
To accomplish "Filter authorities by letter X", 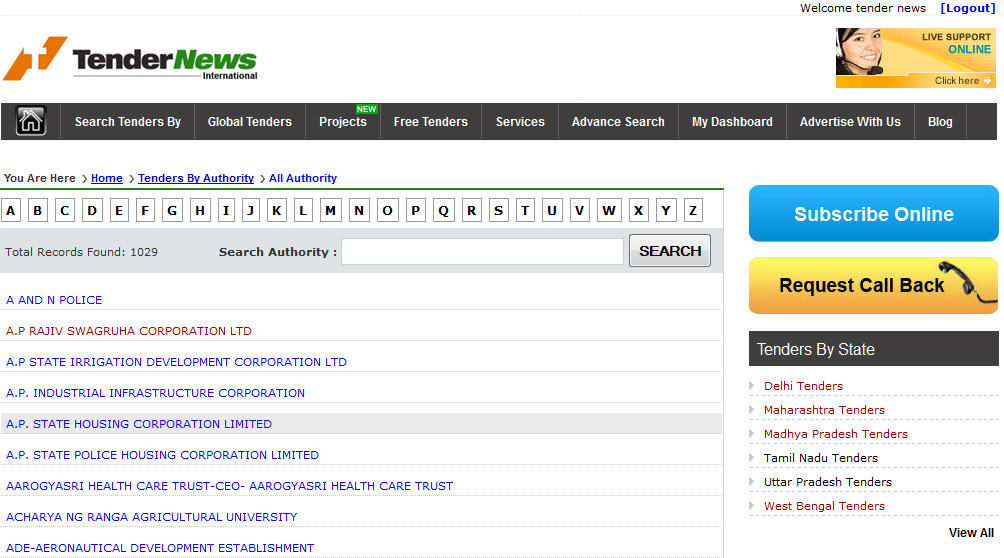I will point(638,210).
